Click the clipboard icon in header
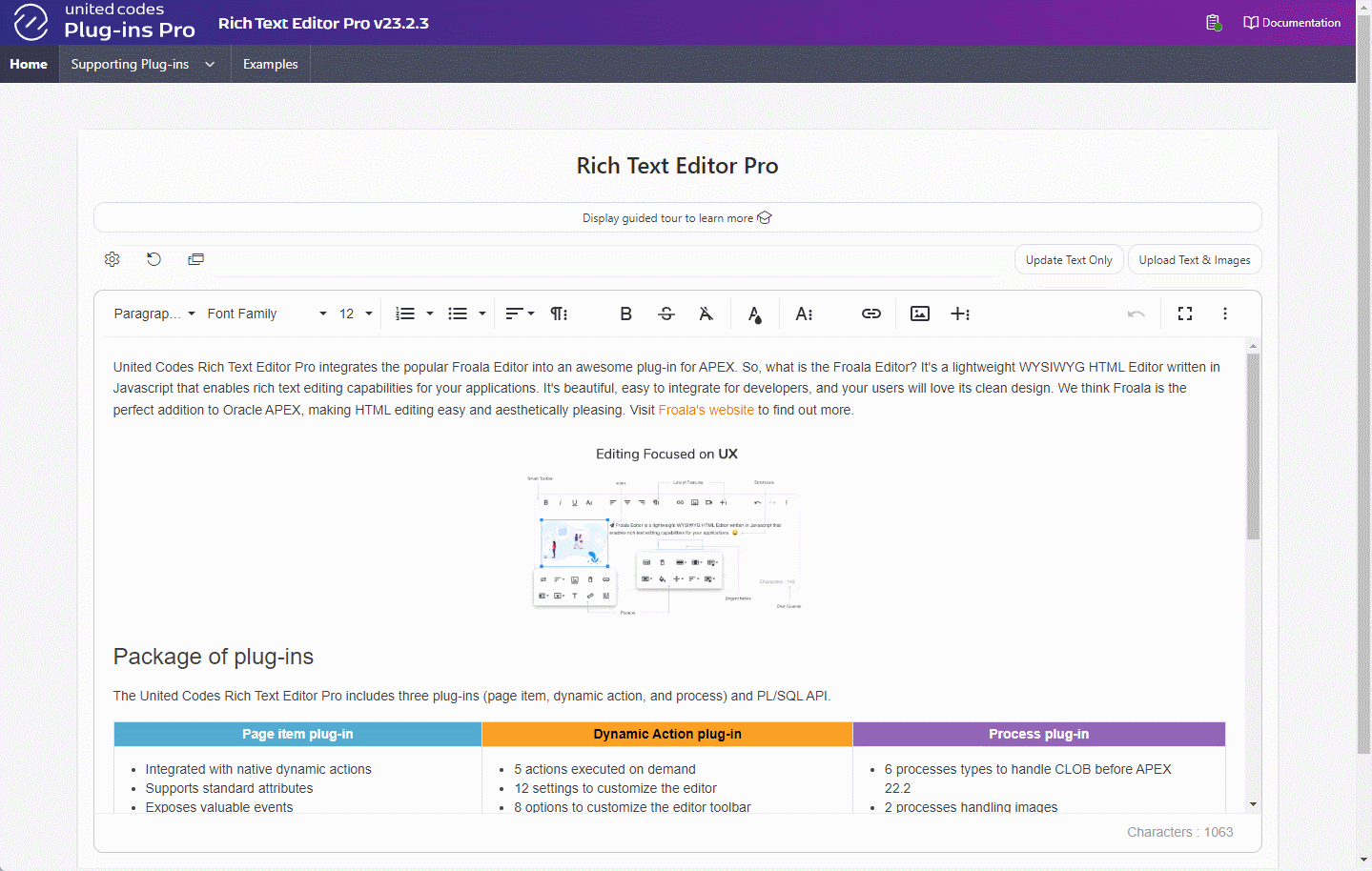The height and width of the screenshot is (871, 1372). click(x=1214, y=23)
